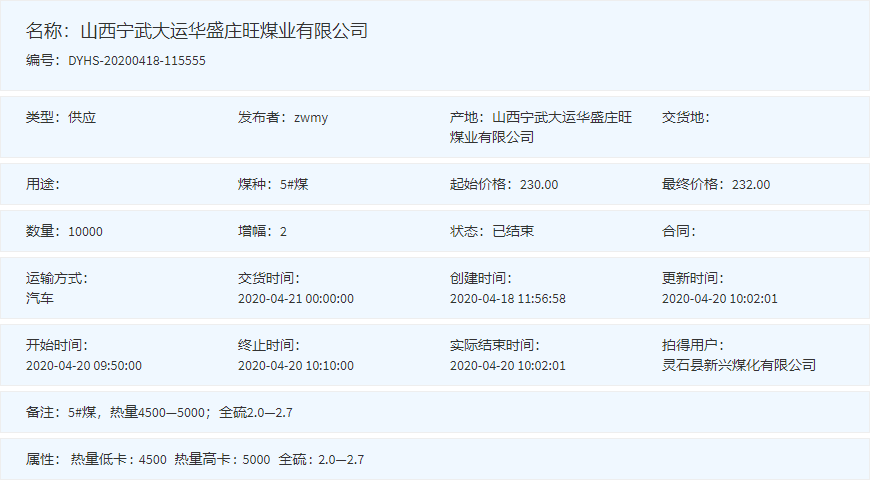Click delivery time 2020-04-21 00:00:00
874x480 pixels.
tap(296, 298)
